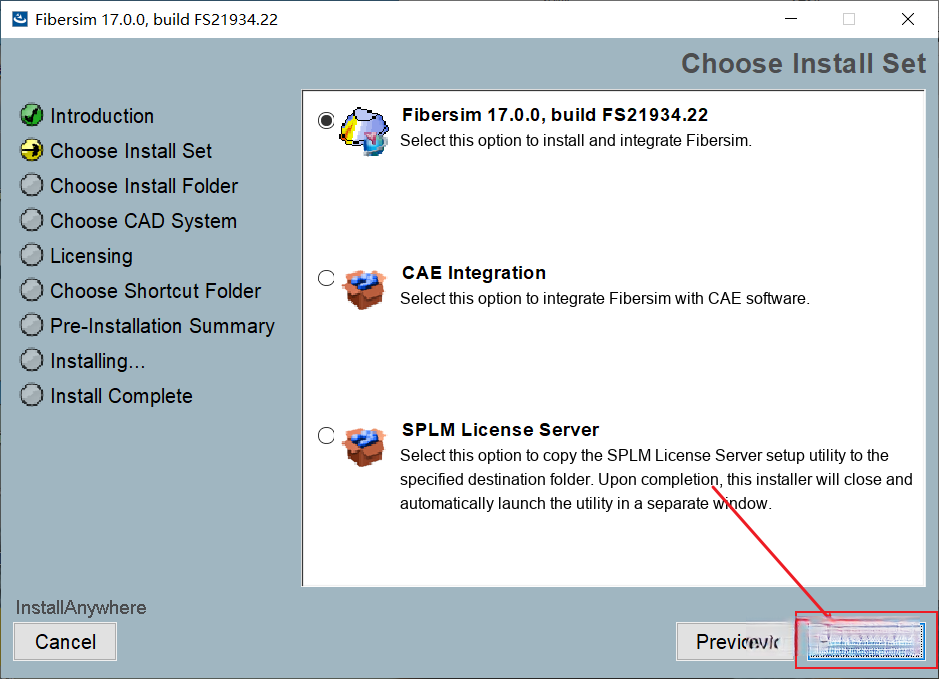The image size is (939, 679).
Task: Click the Licensing step label
Action: point(92,256)
